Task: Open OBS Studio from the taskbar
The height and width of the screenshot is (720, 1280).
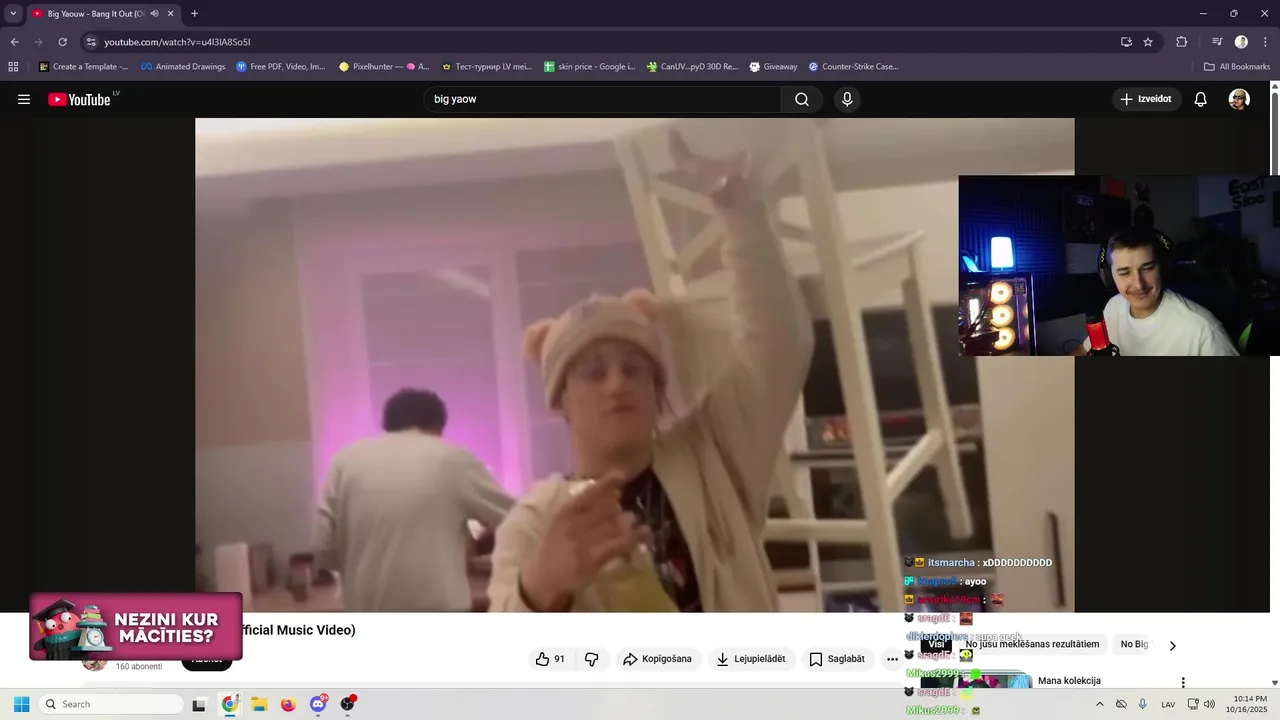Action: point(348,704)
